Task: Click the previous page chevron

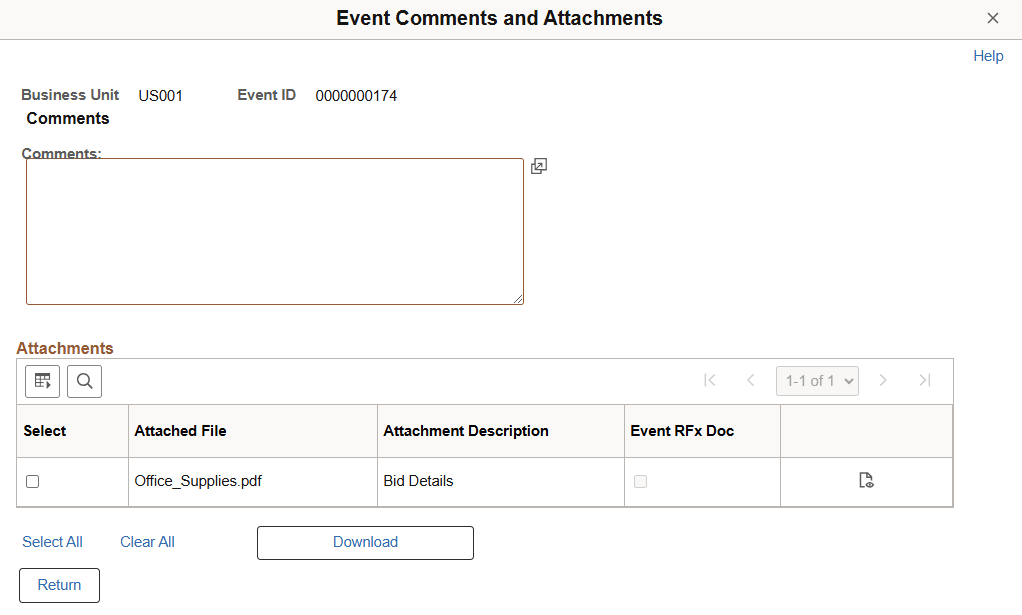Action: pos(751,381)
